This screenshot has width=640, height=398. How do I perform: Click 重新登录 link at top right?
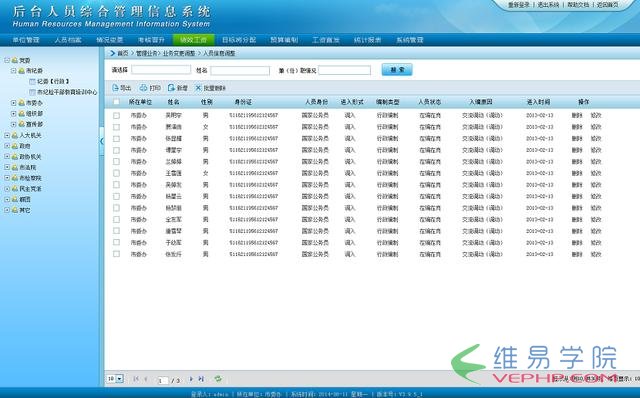pyautogui.click(x=518, y=5)
